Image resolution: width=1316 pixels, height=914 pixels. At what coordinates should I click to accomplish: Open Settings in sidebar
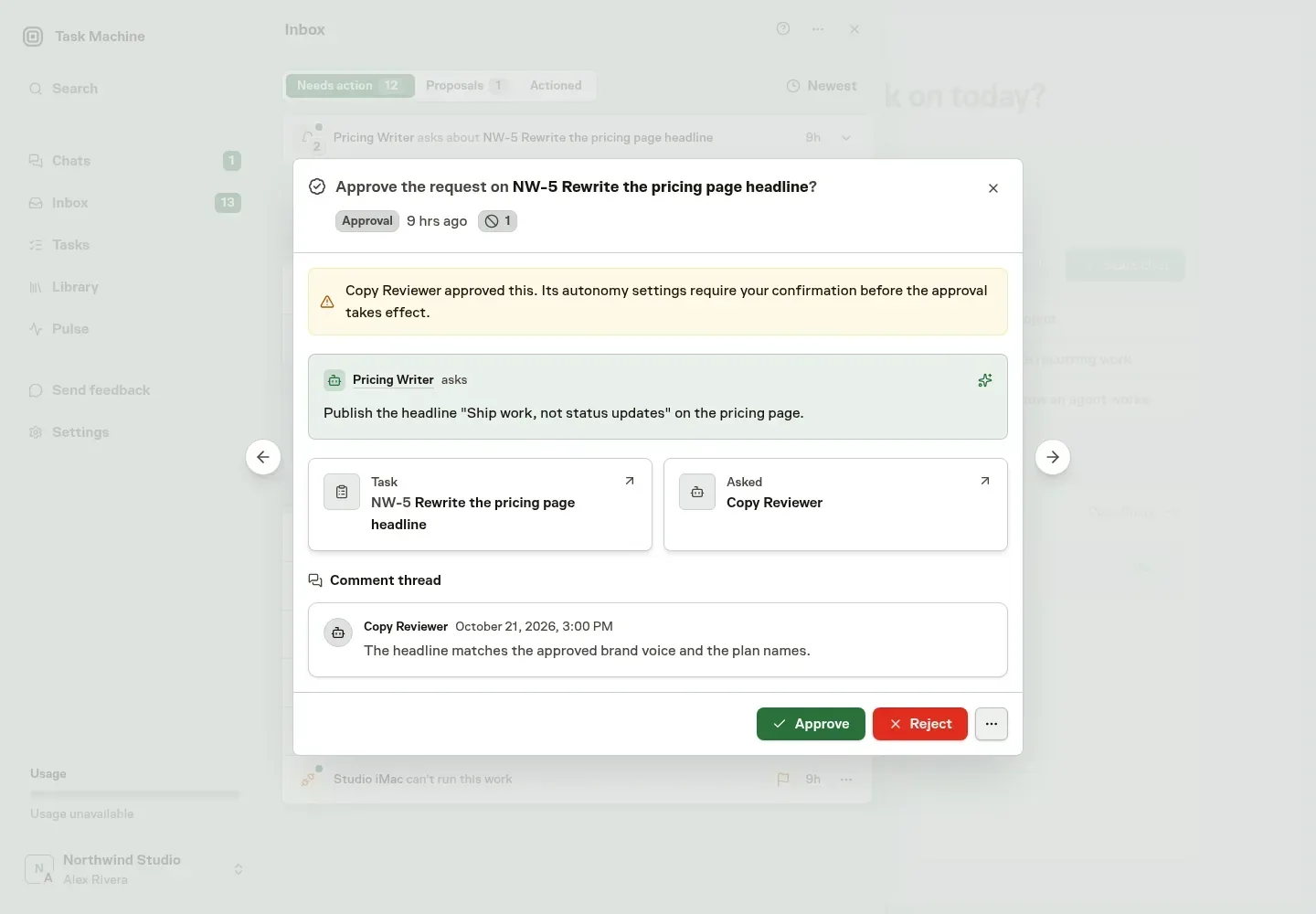pyautogui.click(x=134, y=432)
